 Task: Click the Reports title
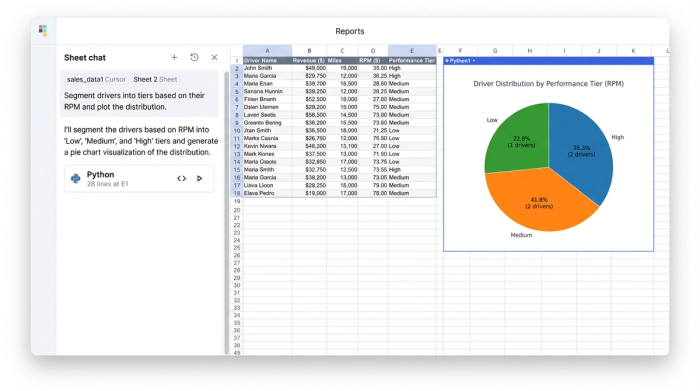tap(350, 31)
